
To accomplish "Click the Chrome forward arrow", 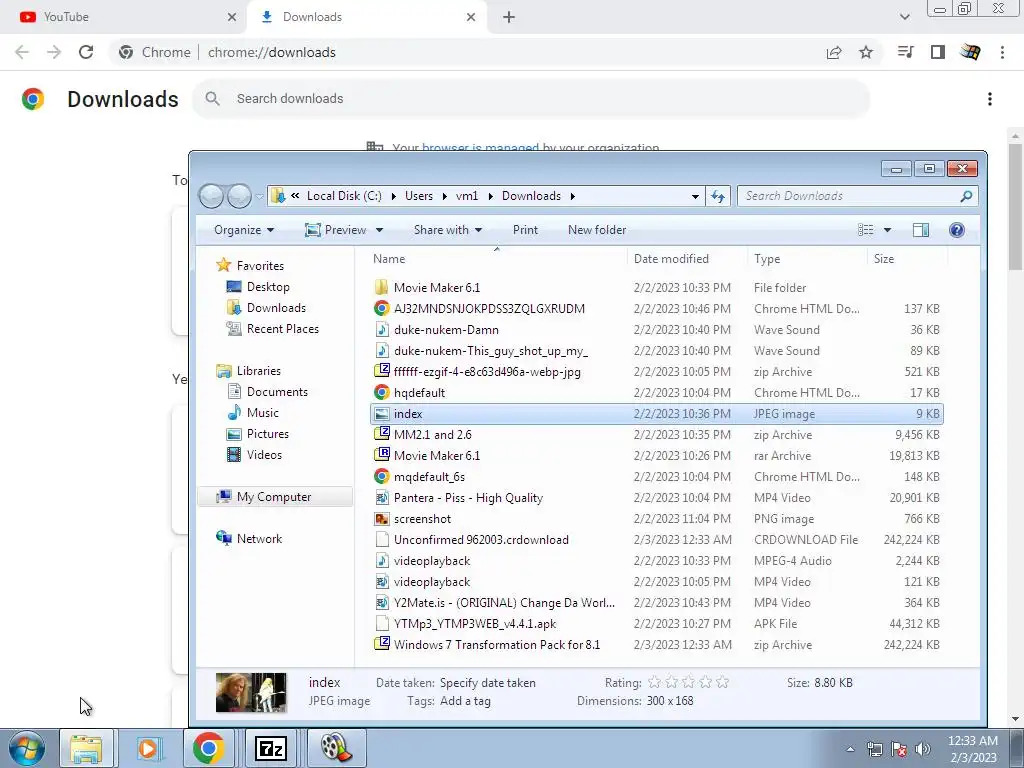I will 54,52.
